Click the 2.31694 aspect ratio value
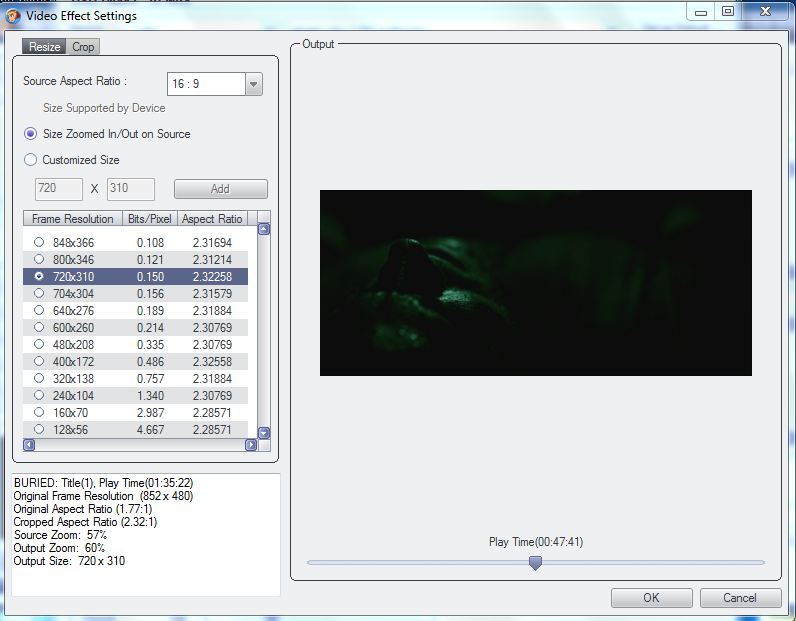This screenshot has width=796, height=621. pos(212,243)
